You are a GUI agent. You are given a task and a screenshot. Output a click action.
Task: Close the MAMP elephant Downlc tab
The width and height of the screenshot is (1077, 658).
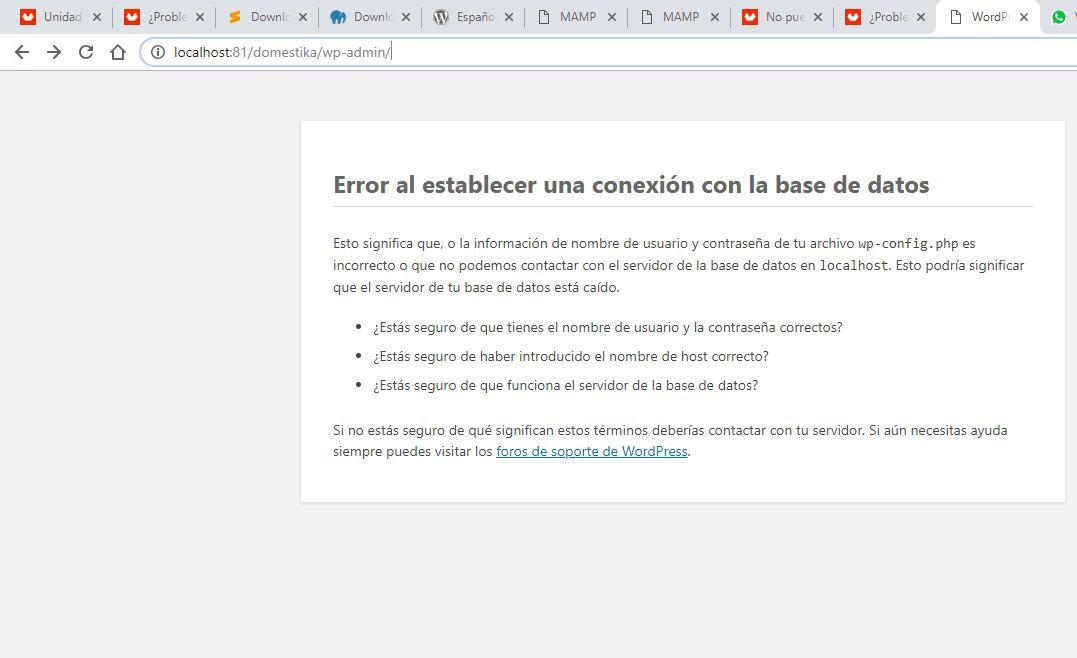tap(406, 17)
